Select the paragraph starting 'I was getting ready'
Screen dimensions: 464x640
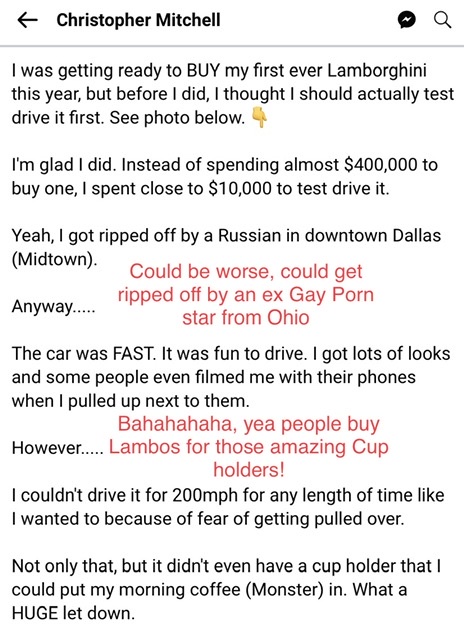[x=233, y=94]
